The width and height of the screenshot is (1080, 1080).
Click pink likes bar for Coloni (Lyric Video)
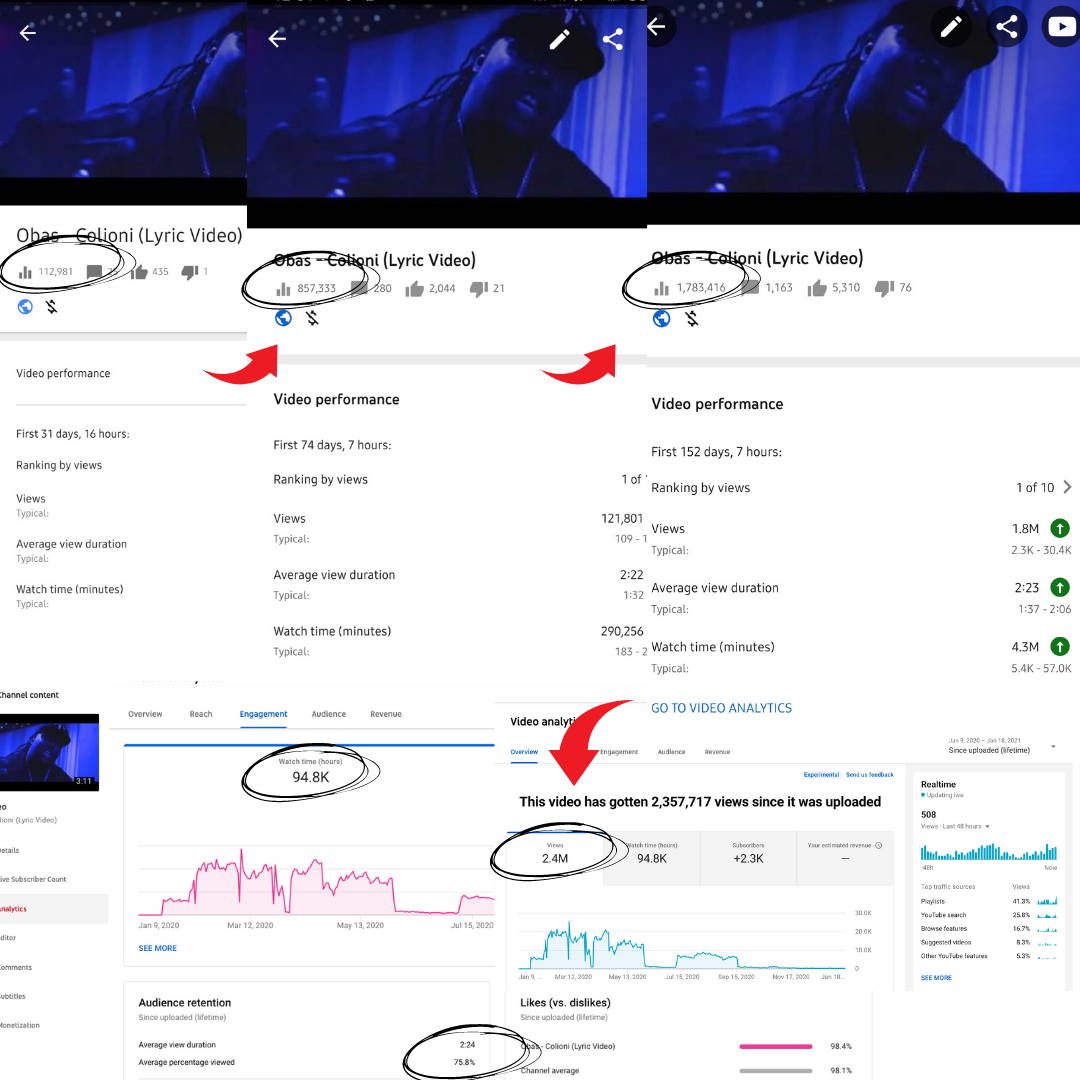(x=776, y=1047)
